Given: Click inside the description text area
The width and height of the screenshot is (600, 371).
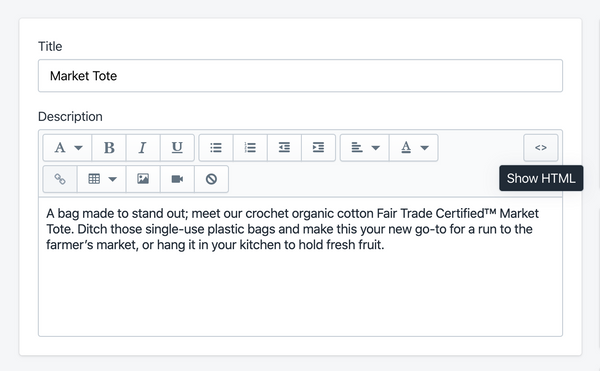Looking at the screenshot, I should (300, 267).
